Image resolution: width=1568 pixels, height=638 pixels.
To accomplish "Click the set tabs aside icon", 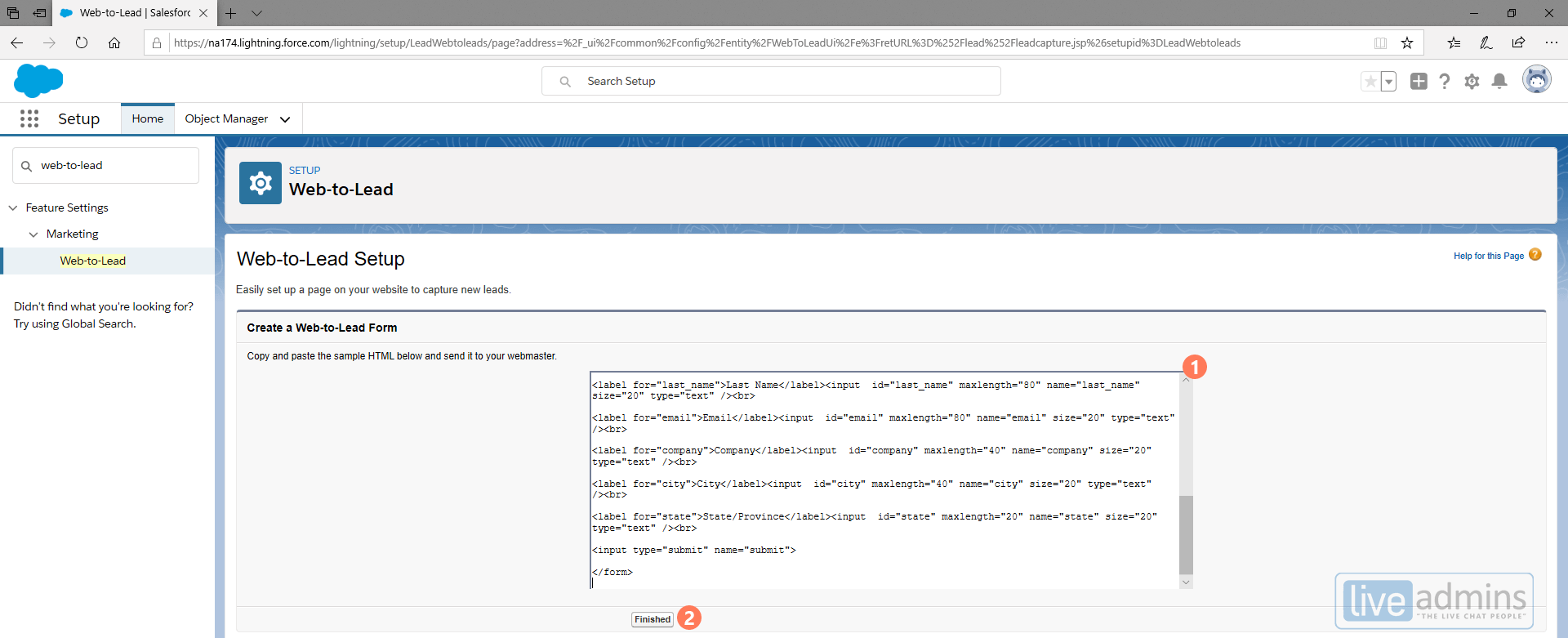I will pos(39,13).
